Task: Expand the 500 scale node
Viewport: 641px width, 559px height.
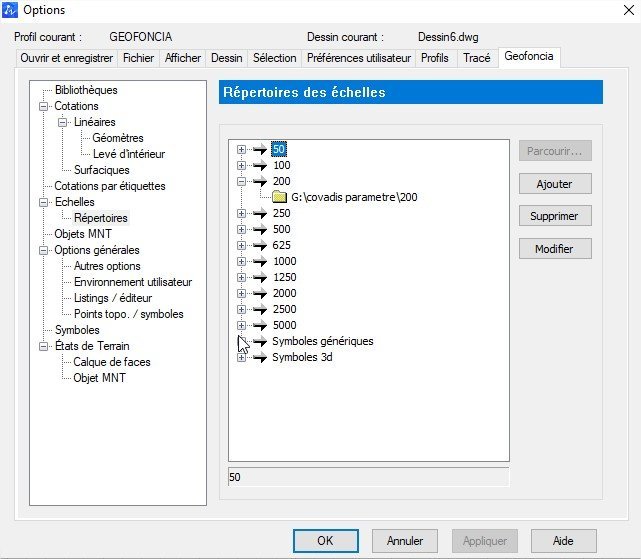Action: [241, 229]
